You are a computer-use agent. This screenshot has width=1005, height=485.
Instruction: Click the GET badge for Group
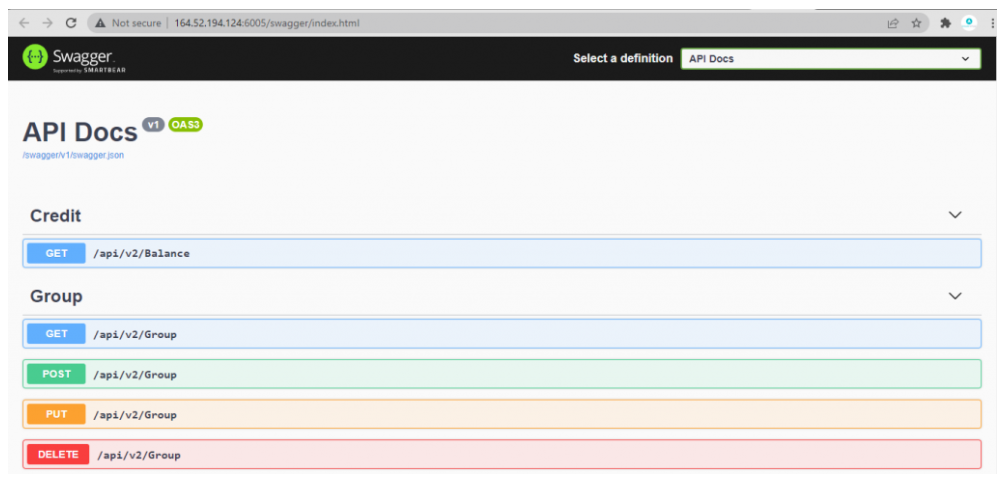click(x=56, y=334)
